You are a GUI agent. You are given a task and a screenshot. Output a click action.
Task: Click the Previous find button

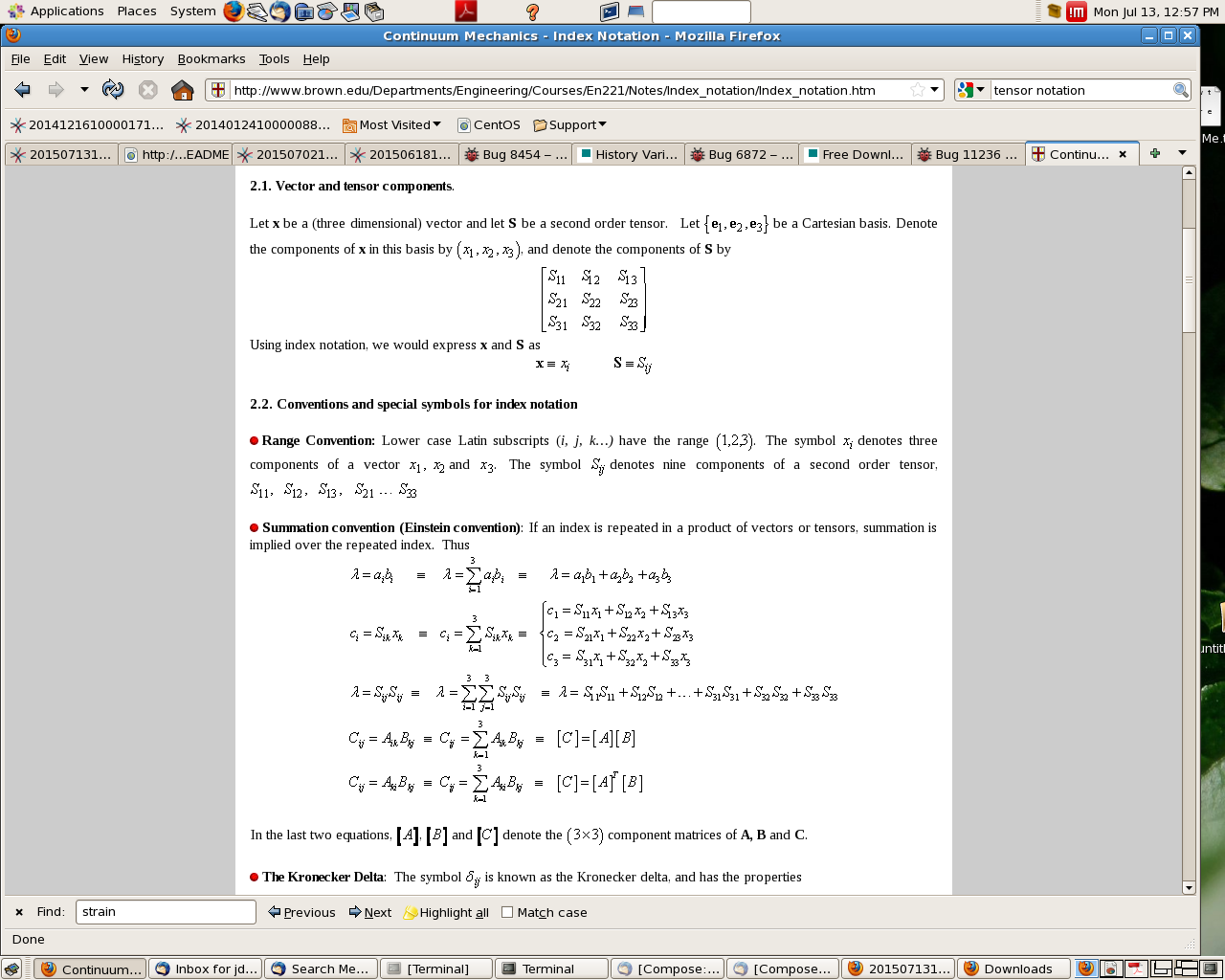(x=302, y=912)
